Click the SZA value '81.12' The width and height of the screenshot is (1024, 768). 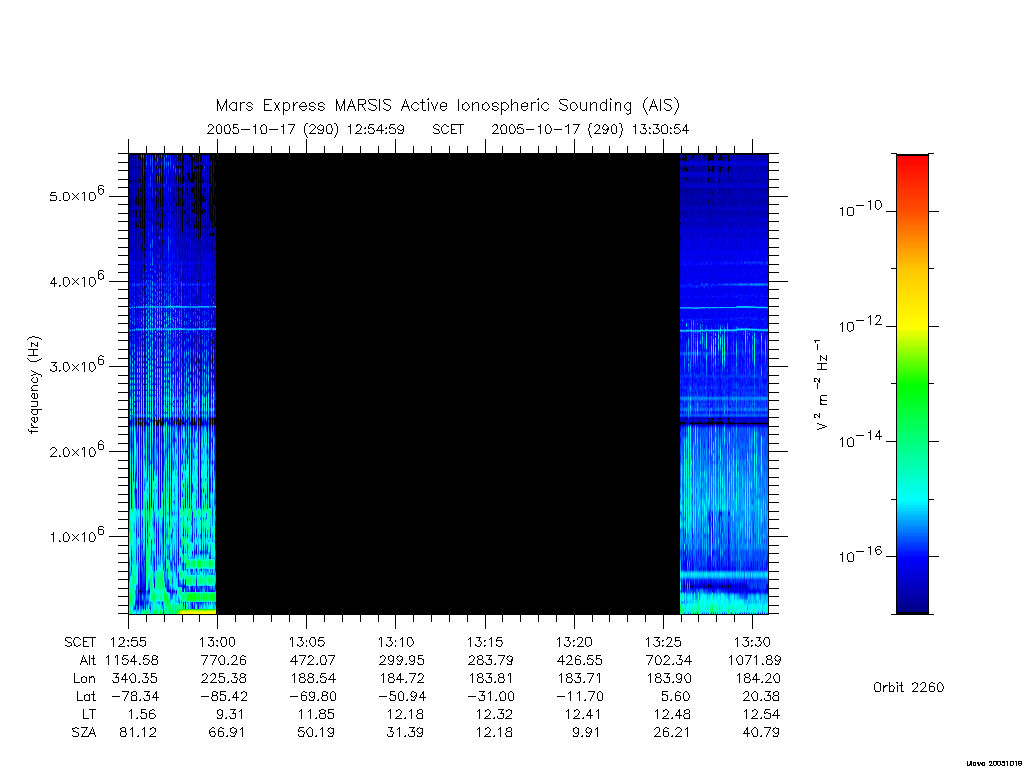tap(138, 733)
